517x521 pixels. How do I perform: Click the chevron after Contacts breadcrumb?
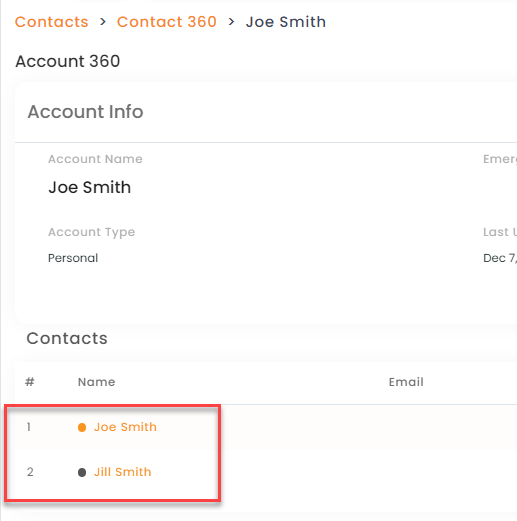pos(103,22)
